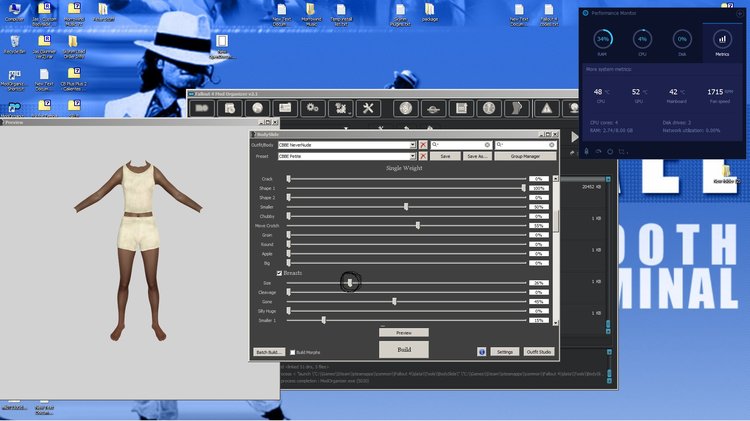Viewport: 750px width, 421px height.
Task: Click the Move Crotch 55% value field
Action: click(x=539, y=225)
